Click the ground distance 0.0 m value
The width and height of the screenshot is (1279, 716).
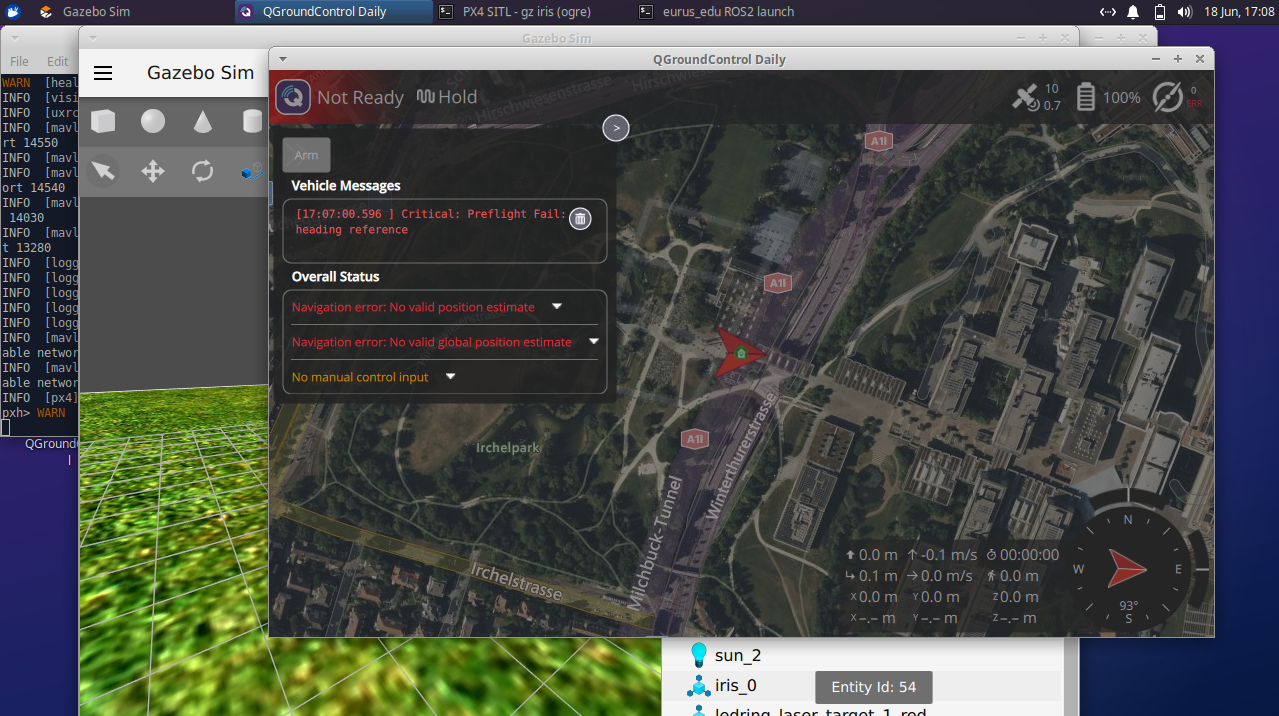tap(1019, 576)
